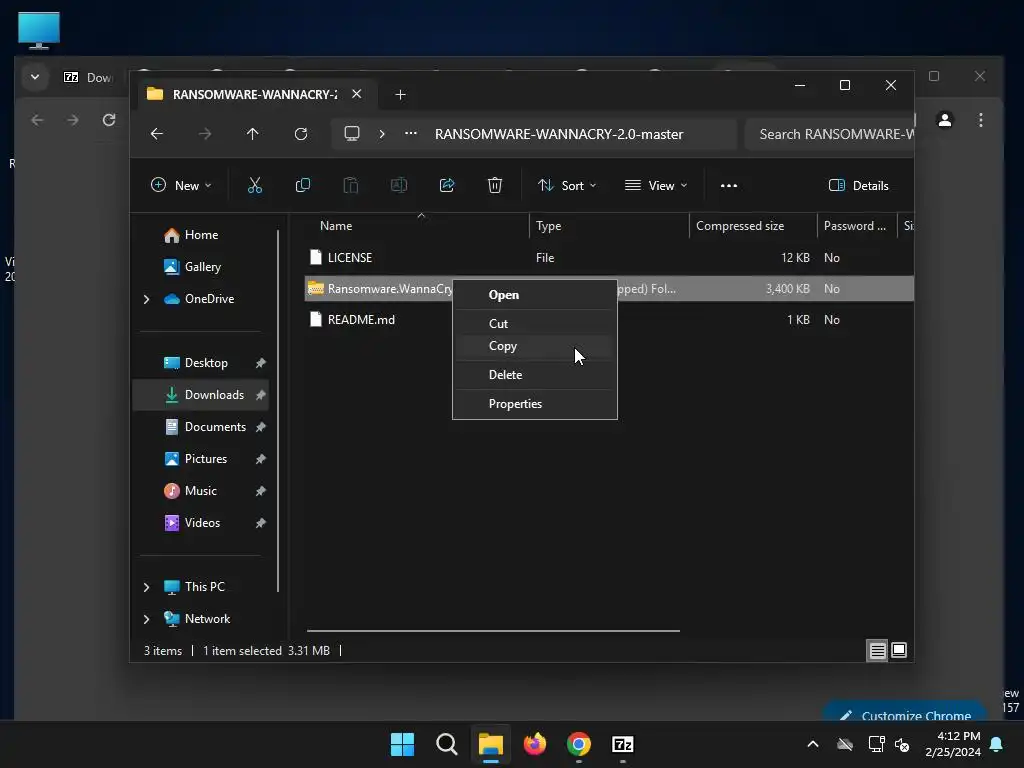Click the address bar ellipsis breadcrumb

click(x=411, y=133)
